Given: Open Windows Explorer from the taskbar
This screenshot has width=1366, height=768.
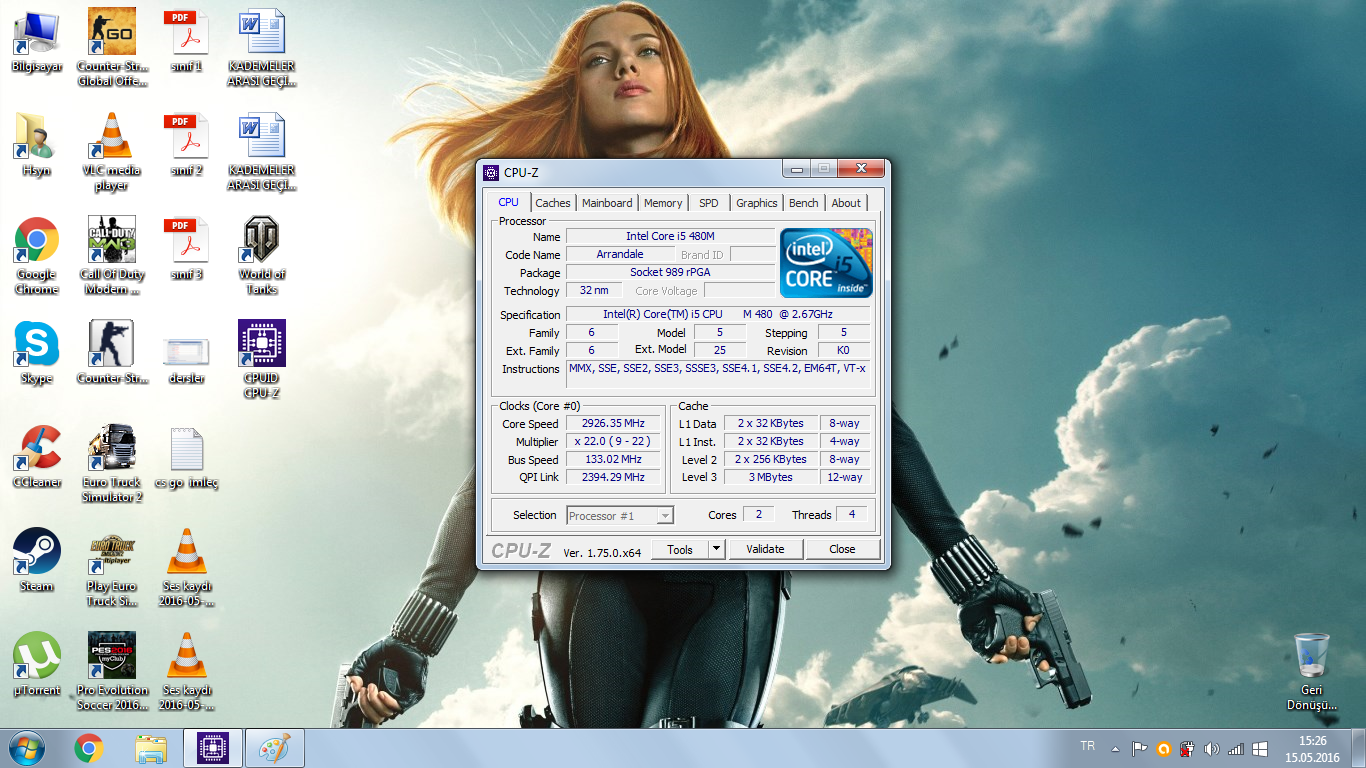Looking at the screenshot, I should [151, 748].
